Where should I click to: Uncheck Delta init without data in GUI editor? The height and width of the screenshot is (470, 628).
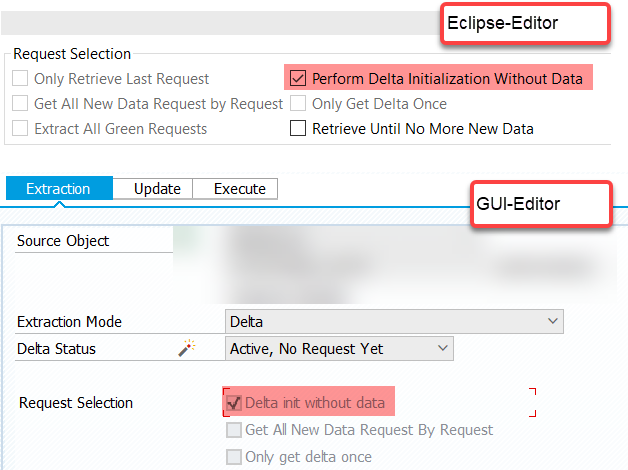pos(234,403)
